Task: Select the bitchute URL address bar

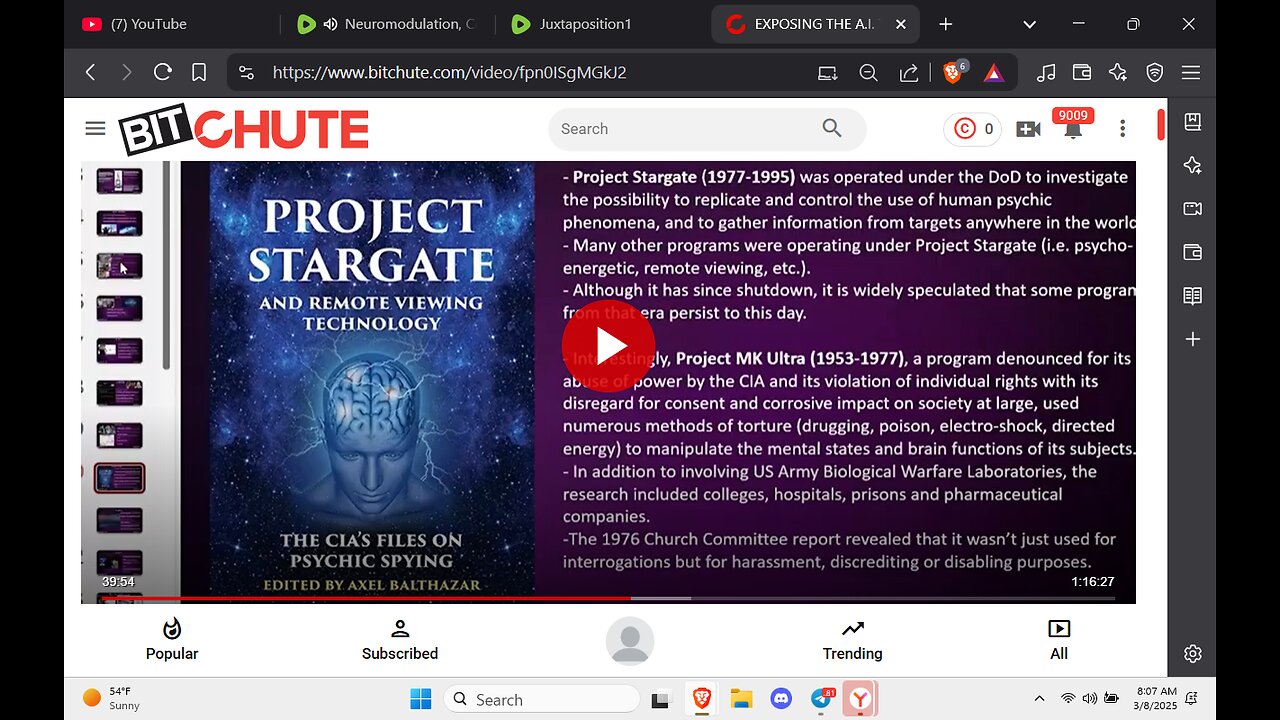Action: click(x=450, y=72)
